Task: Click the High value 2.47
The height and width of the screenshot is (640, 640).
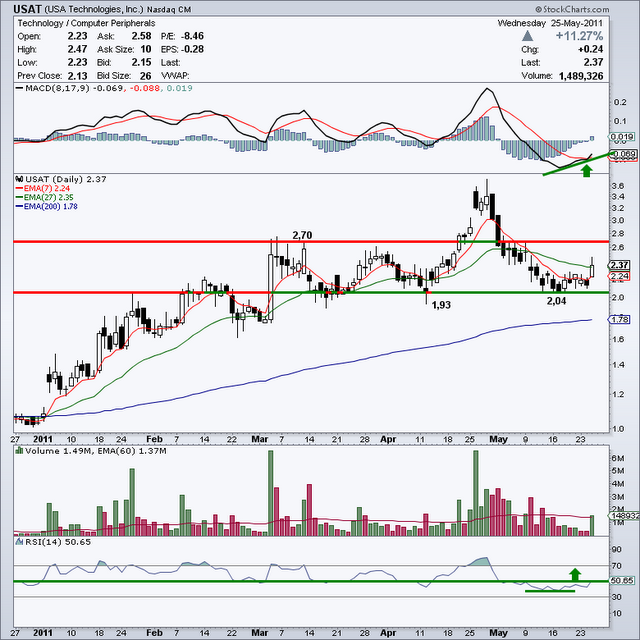Action: coord(78,49)
